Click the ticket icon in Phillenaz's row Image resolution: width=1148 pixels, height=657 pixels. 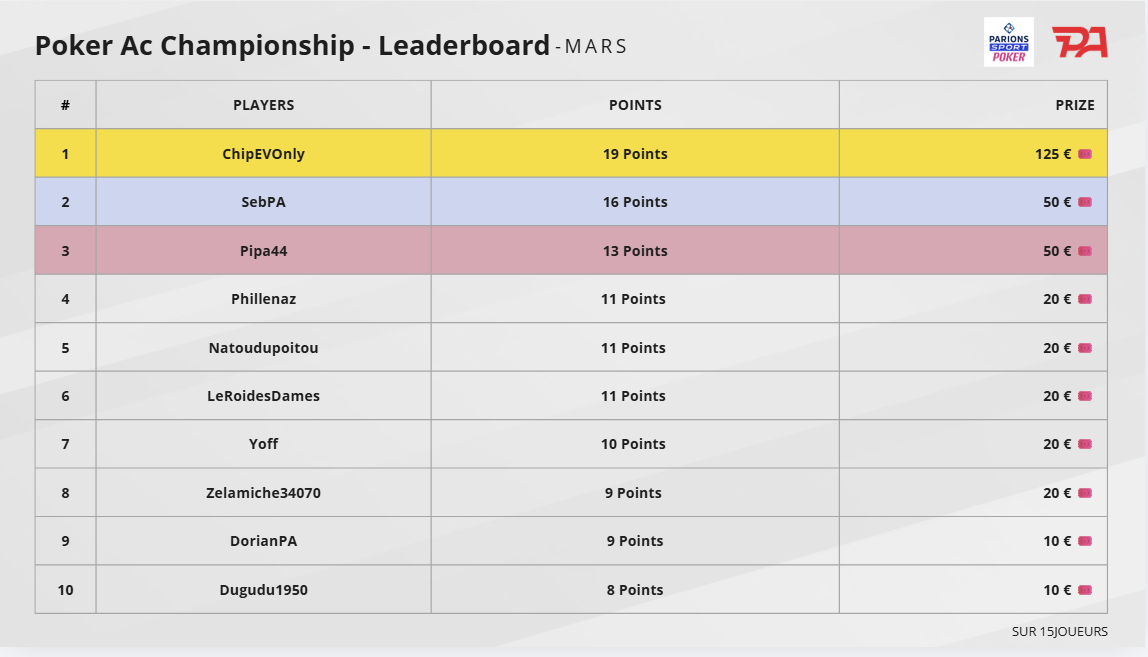click(1085, 299)
